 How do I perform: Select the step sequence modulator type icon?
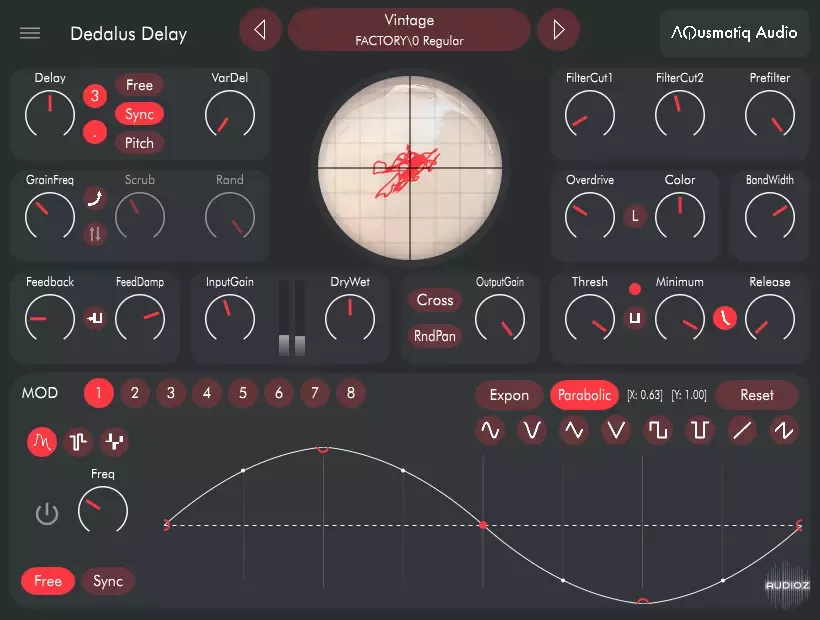click(x=78, y=442)
